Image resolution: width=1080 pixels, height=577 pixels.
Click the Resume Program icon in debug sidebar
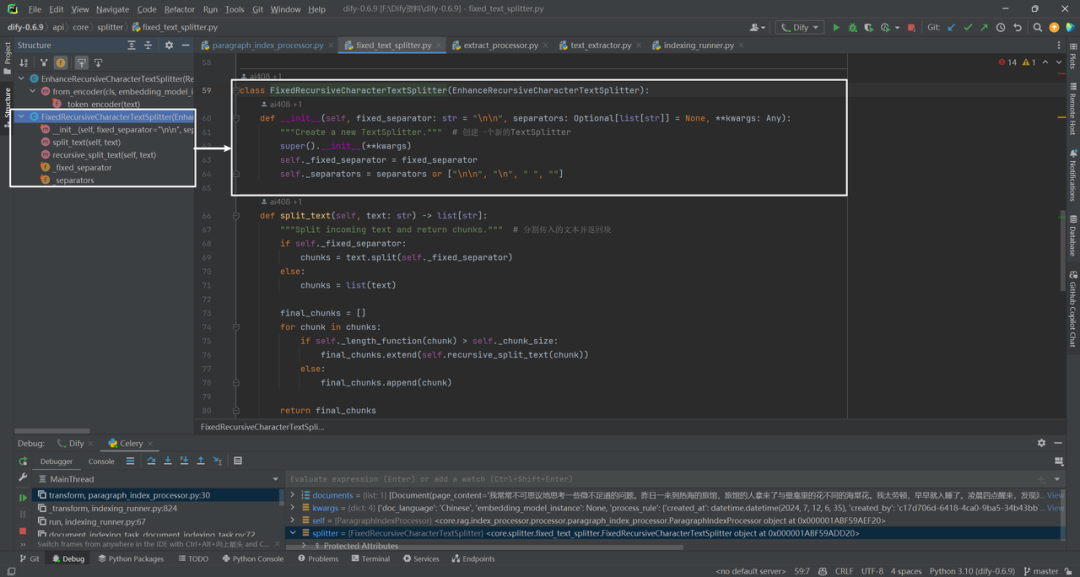pos(23,497)
